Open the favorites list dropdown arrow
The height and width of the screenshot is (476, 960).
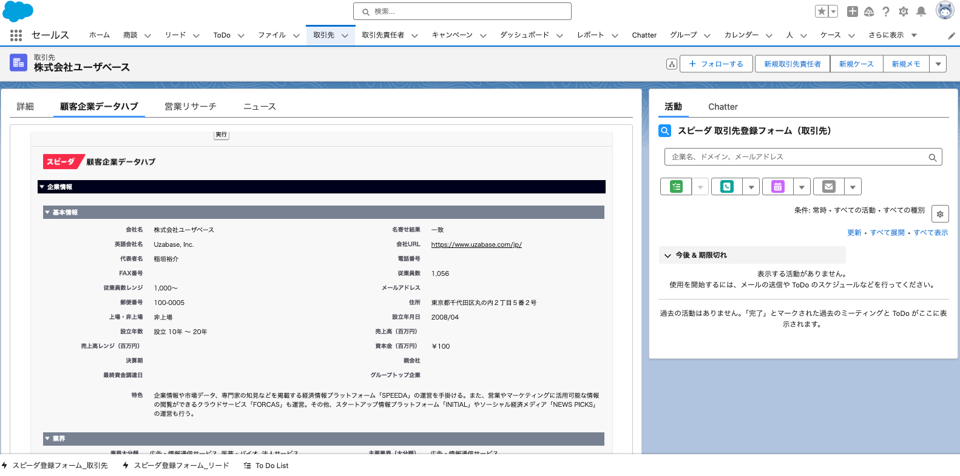point(833,12)
